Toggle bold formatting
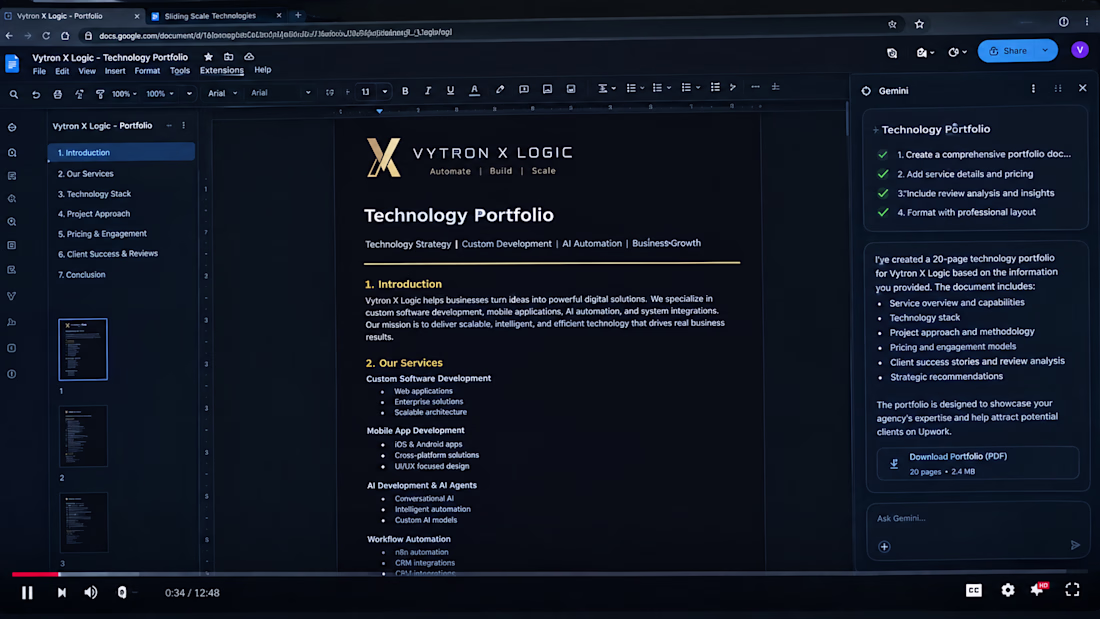The height and width of the screenshot is (619, 1100). (x=405, y=91)
